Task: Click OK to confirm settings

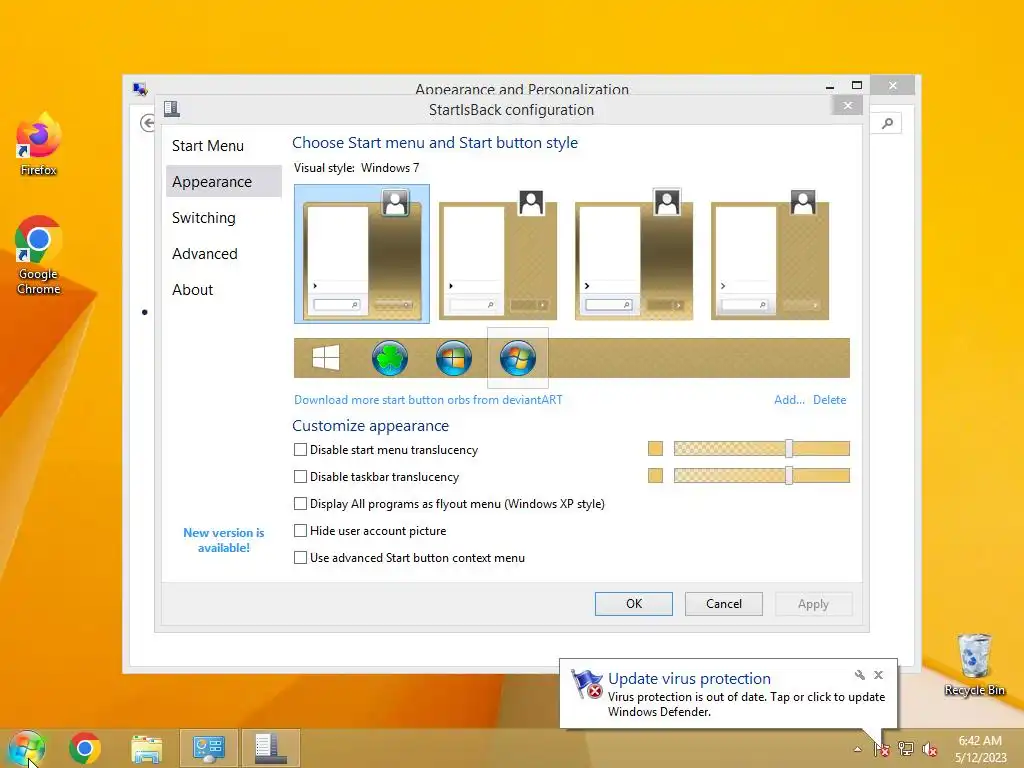Action: coord(633,604)
